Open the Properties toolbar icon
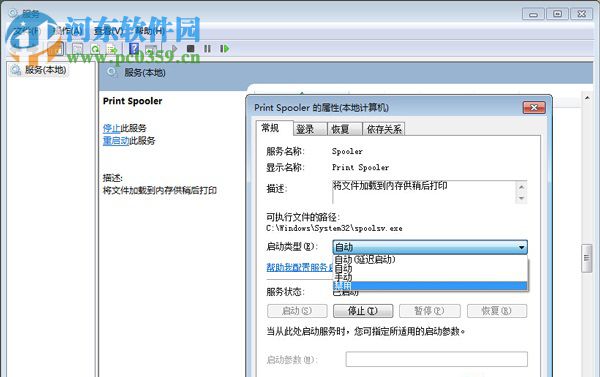 tap(77, 49)
